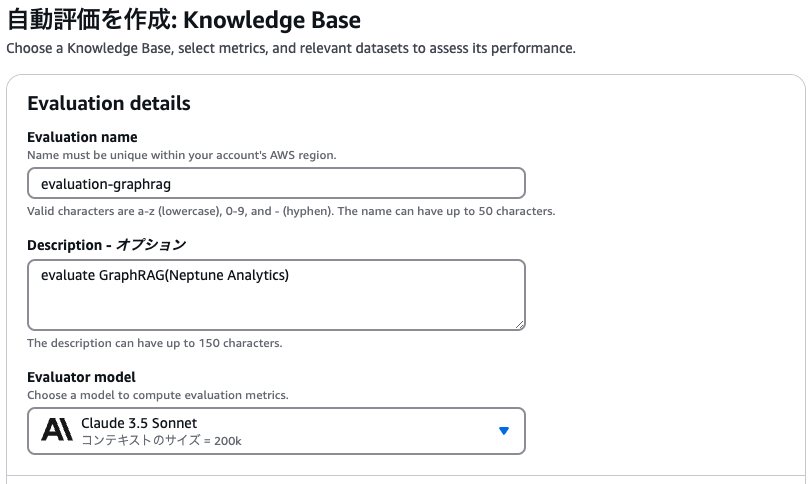Click the Valid characters constraint text
The width and height of the screenshot is (812, 484).
click(x=291, y=211)
